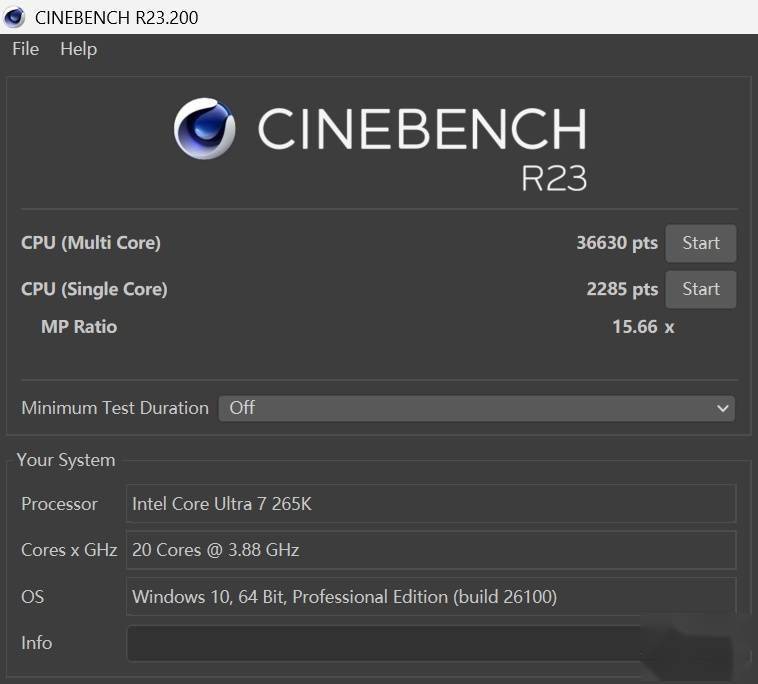The height and width of the screenshot is (684, 758).
Task: Click the Info label
Action: point(37,643)
